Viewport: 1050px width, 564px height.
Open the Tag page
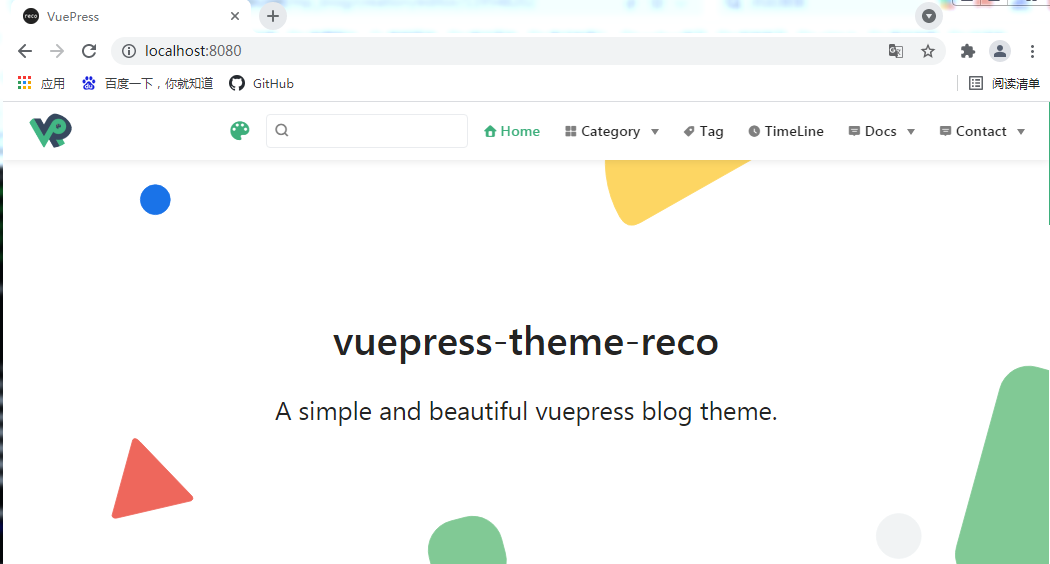(703, 131)
